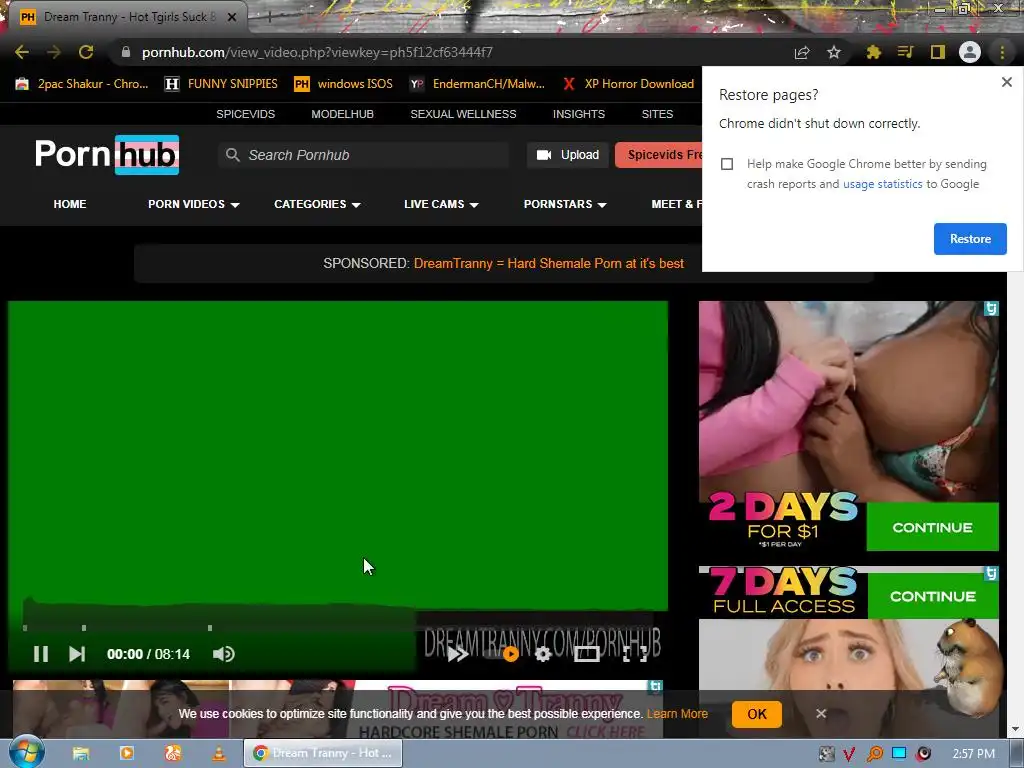This screenshot has height=768, width=1024.
Task: Open the FUNNY SNIPPIES bookmark
Action: 221,84
